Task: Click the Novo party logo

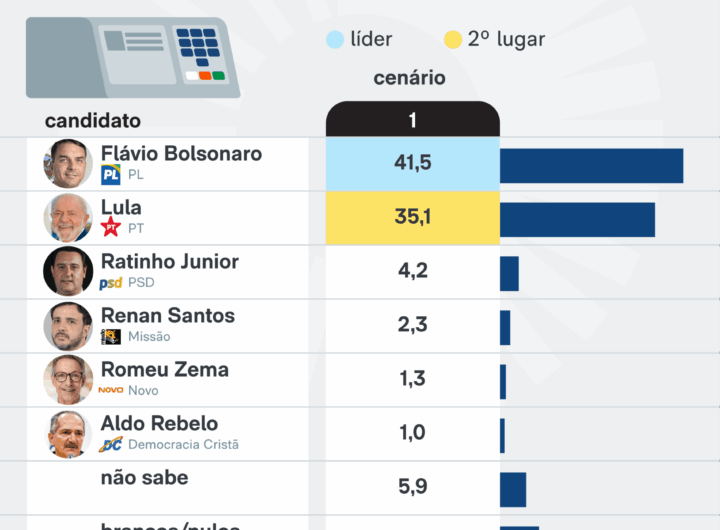Action: (111, 390)
